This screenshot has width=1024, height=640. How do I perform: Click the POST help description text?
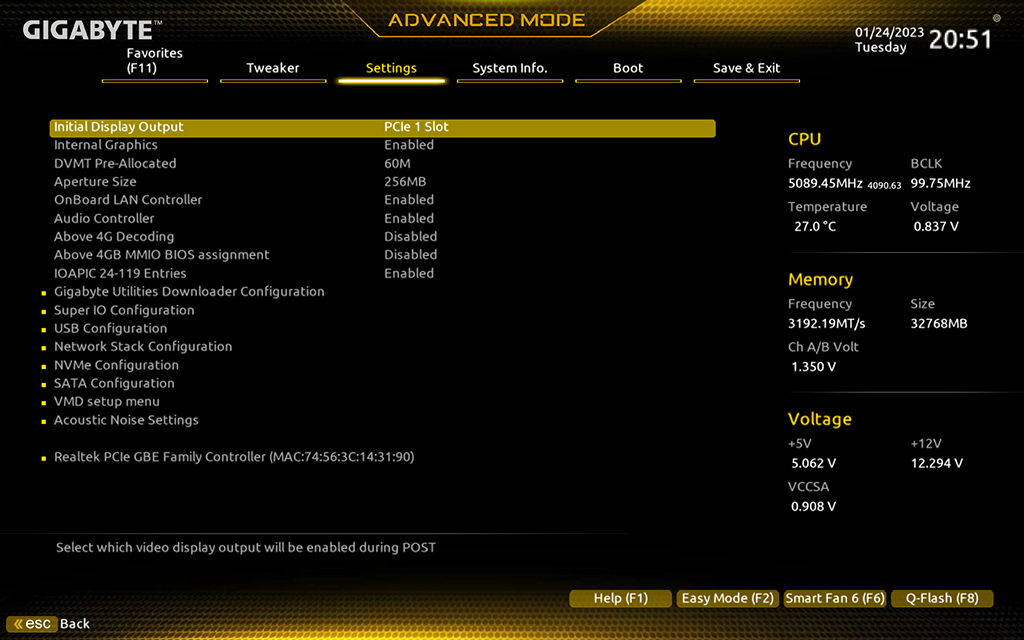(246, 548)
